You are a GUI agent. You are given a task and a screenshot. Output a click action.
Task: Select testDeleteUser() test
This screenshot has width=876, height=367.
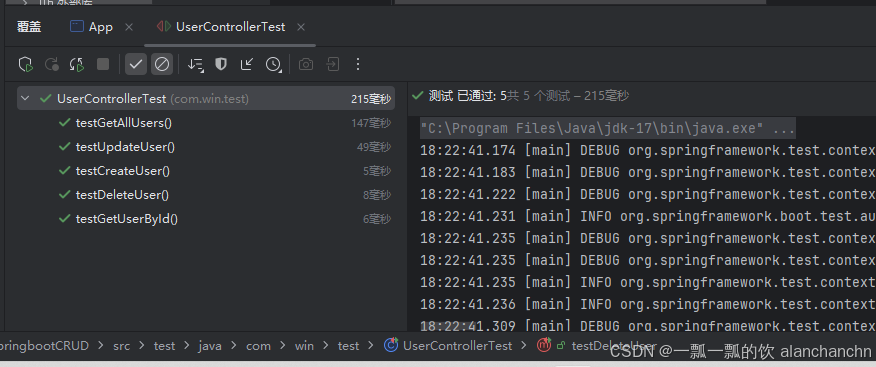click(x=122, y=195)
